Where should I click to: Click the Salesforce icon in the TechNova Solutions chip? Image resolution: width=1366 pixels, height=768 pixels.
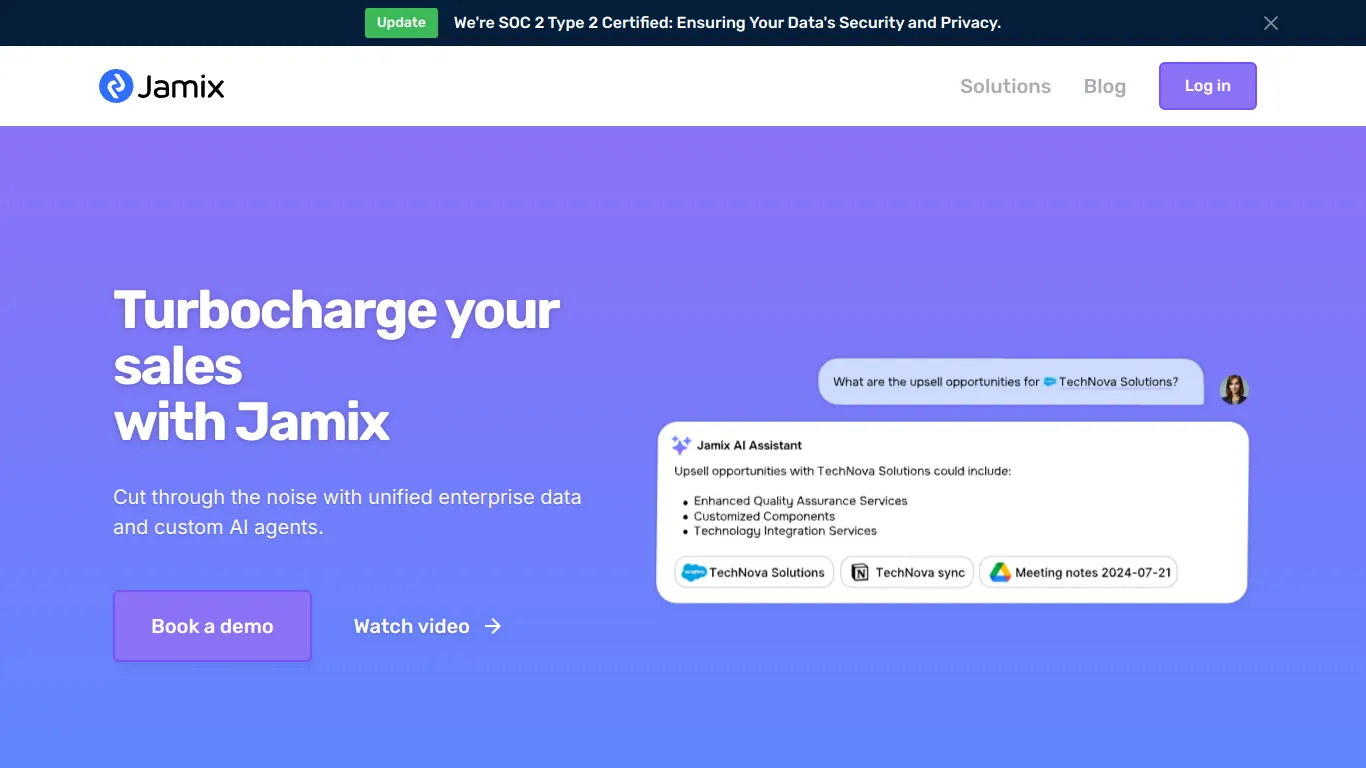pos(693,572)
